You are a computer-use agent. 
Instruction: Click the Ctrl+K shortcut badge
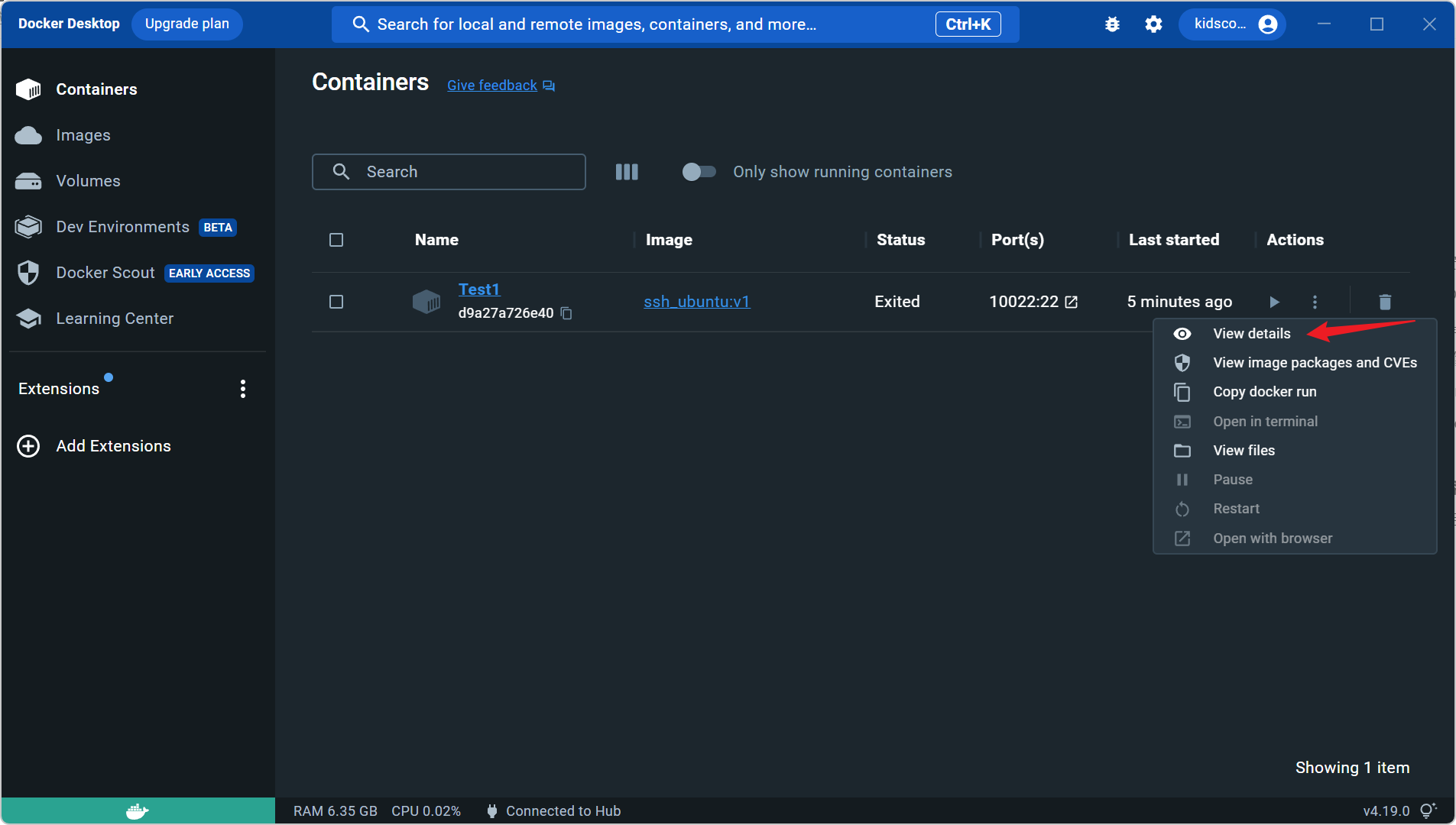tap(968, 24)
